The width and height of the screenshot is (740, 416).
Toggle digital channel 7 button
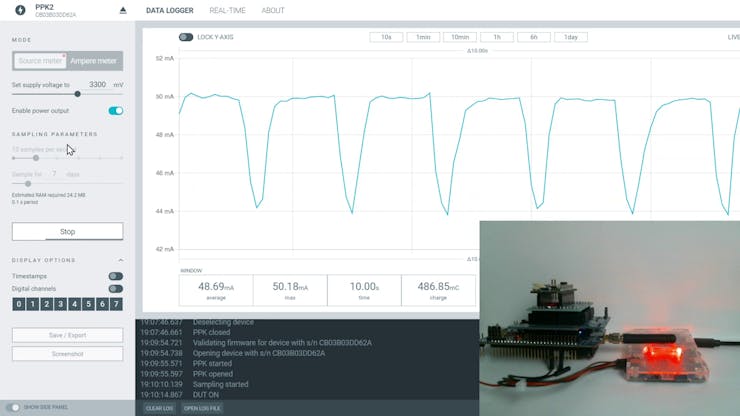coord(116,304)
